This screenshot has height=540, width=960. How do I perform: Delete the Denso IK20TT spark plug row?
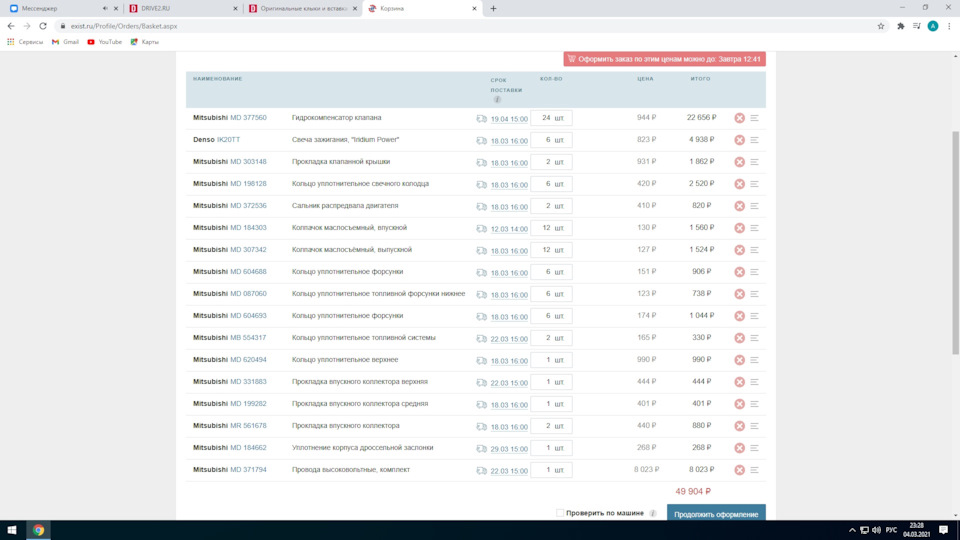pos(740,140)
